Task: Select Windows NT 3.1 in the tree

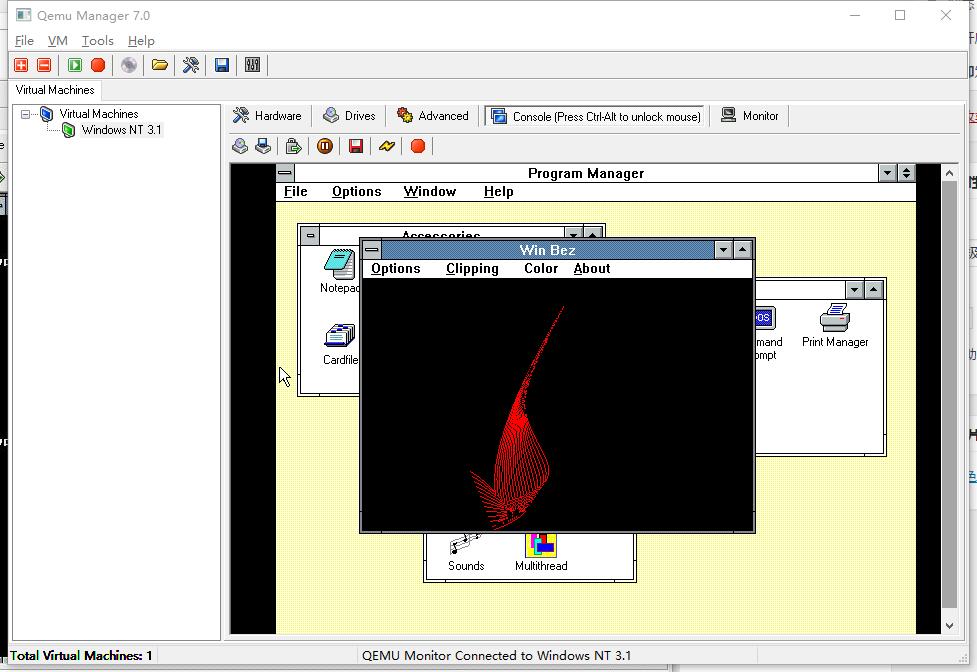Action: pyautogui.click(x=122, y=130)
